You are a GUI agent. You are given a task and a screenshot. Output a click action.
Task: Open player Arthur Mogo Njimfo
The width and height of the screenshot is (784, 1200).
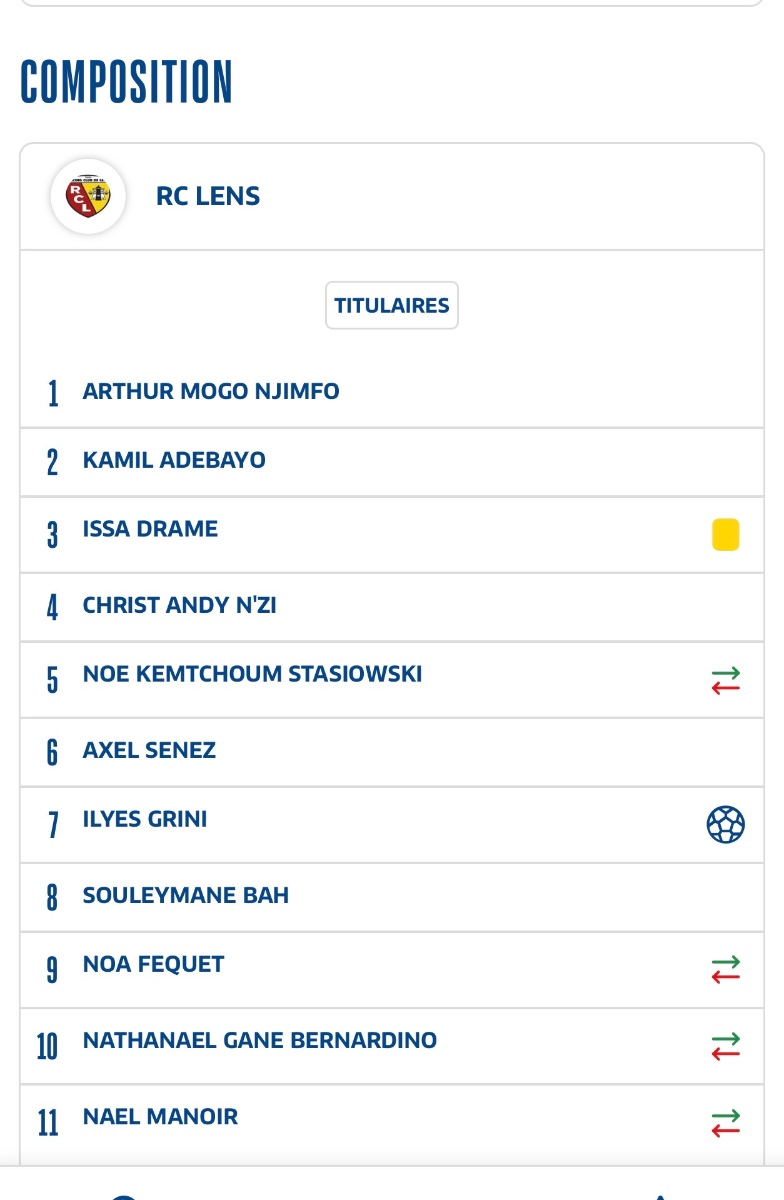click(x=211, y=391)
